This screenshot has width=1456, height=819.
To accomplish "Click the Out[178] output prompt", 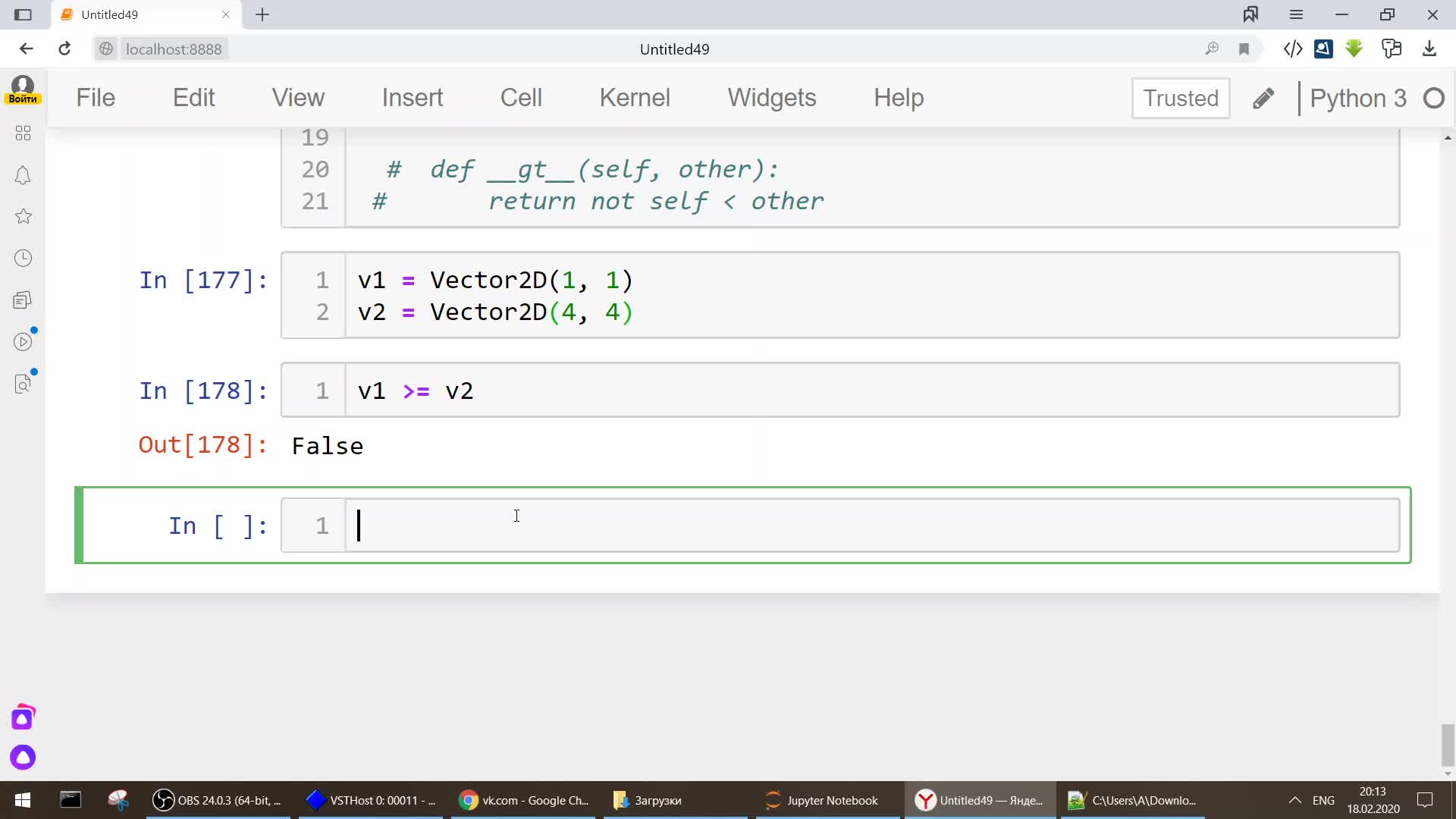I will pyautogui.click(x=203, y=445).
